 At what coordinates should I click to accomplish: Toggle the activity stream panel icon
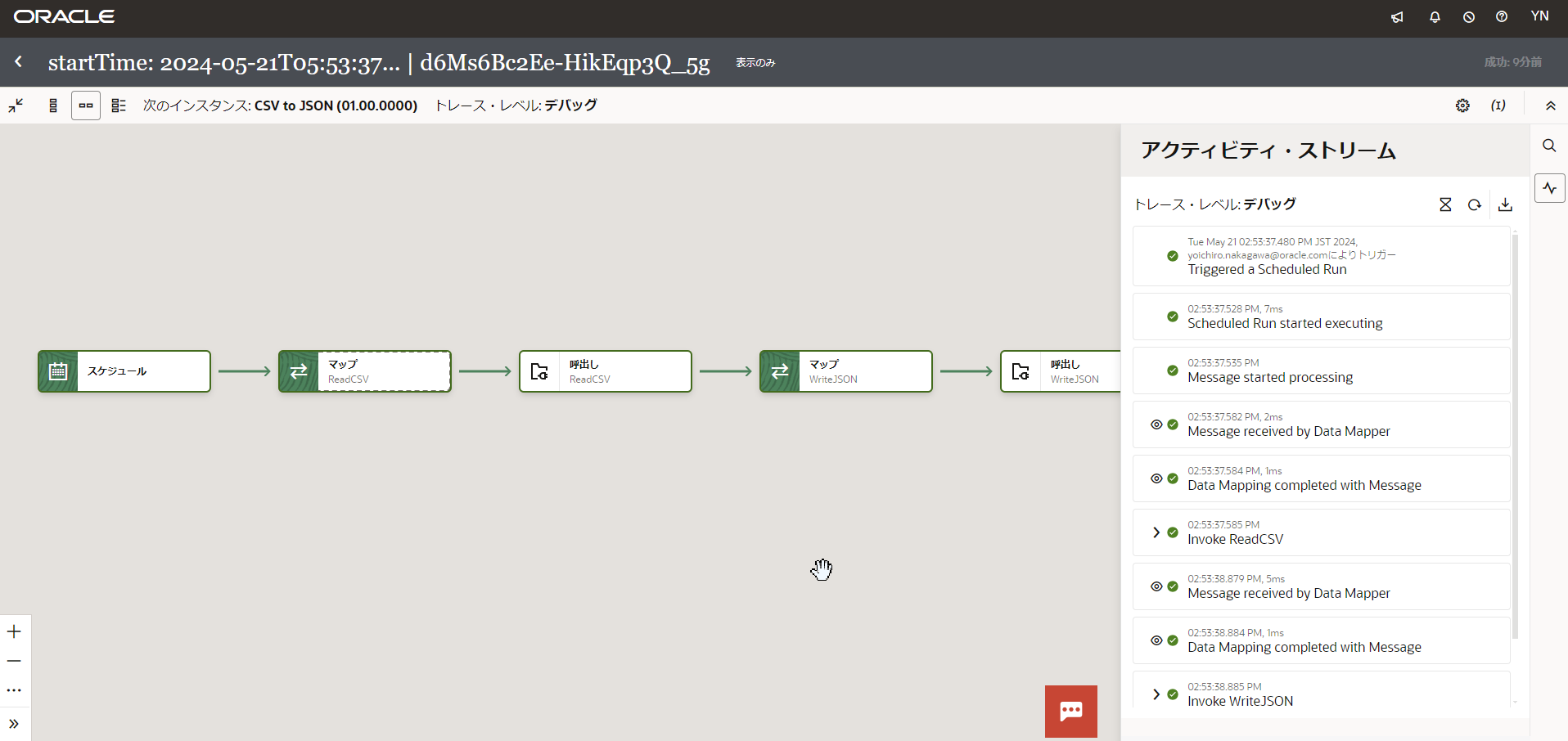[1549, 188]
